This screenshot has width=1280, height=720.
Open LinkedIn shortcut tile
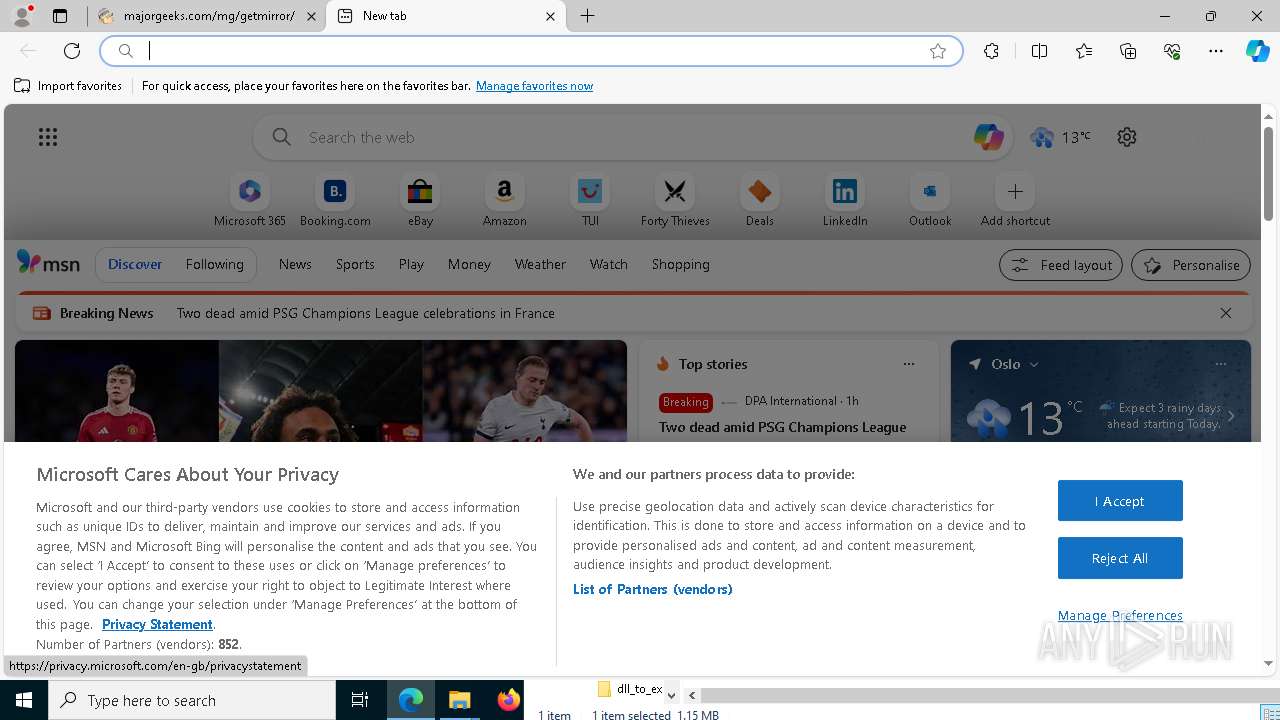tap(845, 201)
